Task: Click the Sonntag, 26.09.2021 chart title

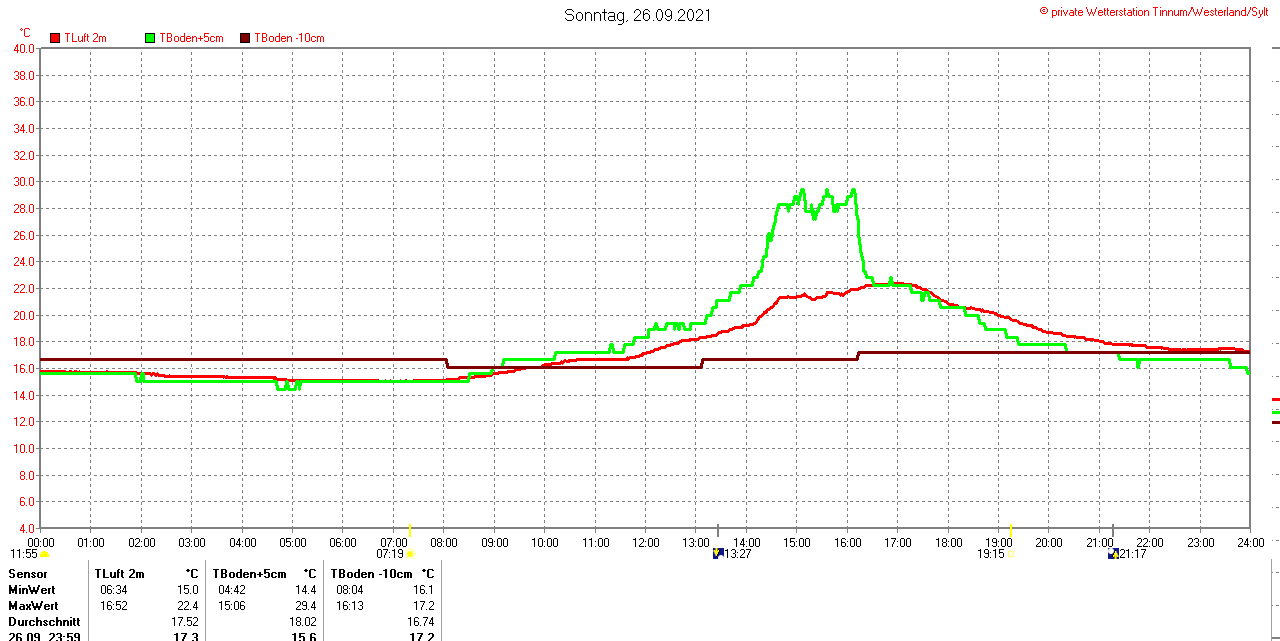Action: point(638,15)
